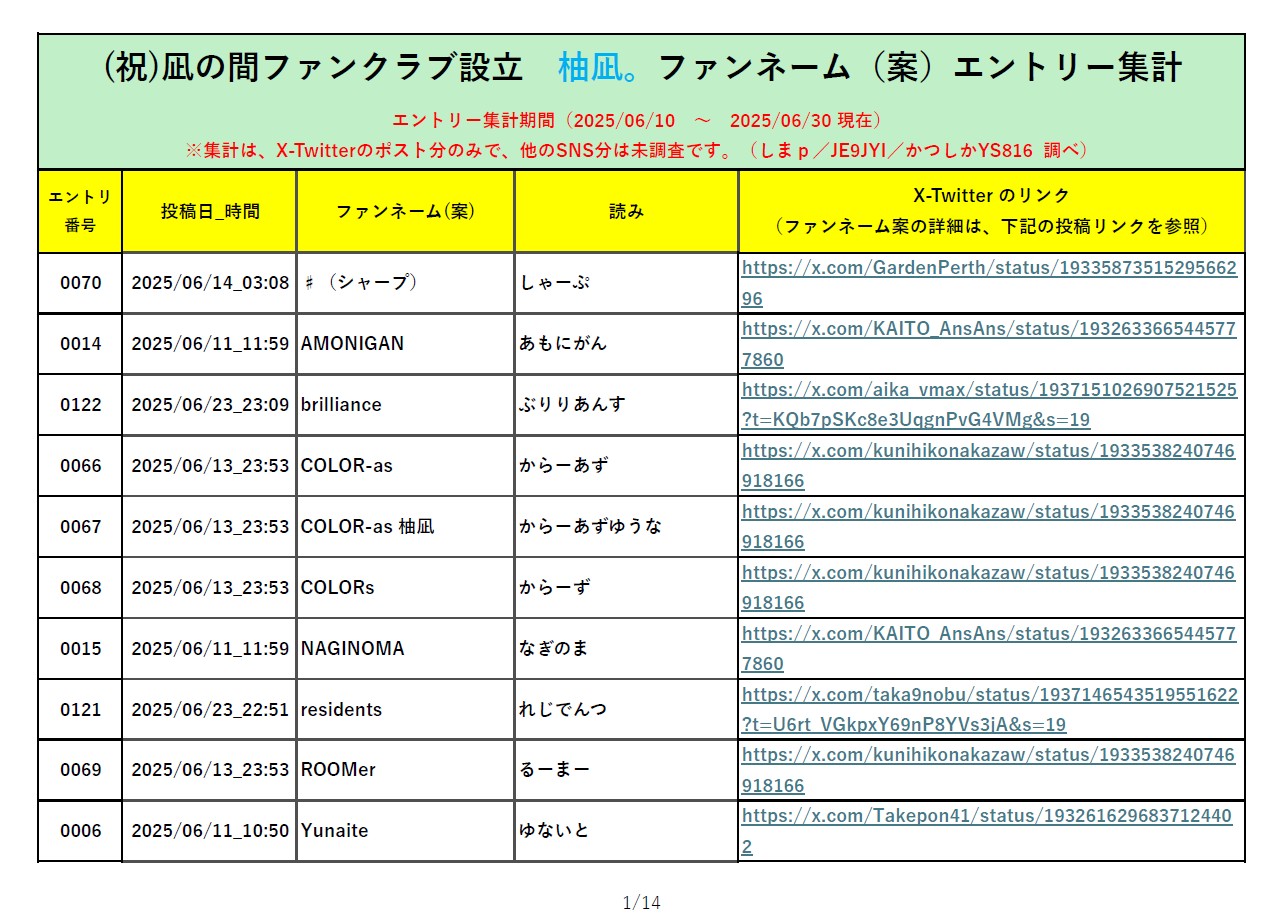Screen dimensions: 1281x919
Task: Select the date cell in the NAGINOMA row
Action: (210, 649)
